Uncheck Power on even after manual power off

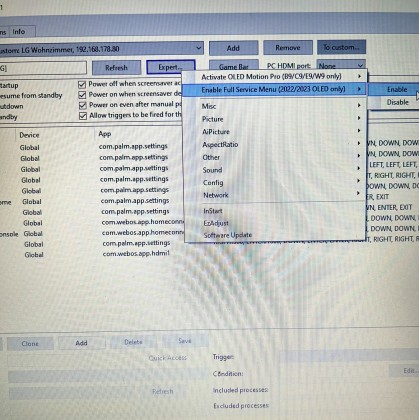[x=83, y=105]
